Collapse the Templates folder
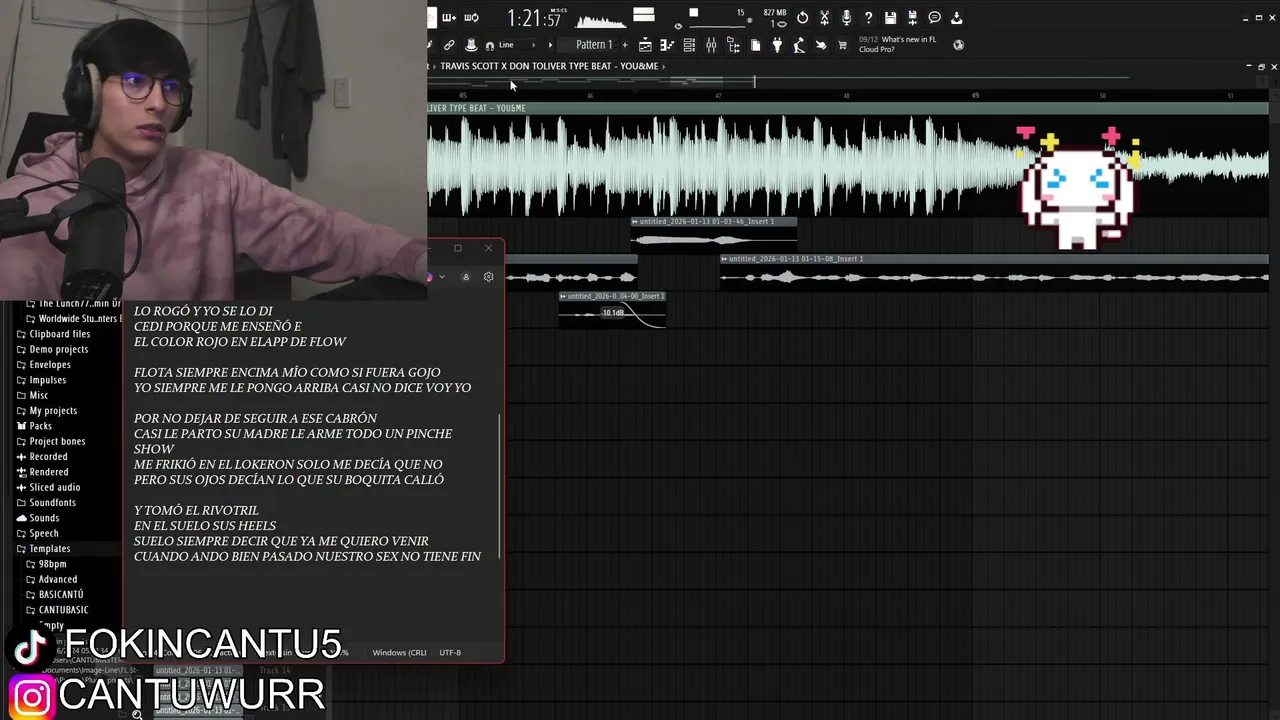Image resolution: width=1280 pixels, height=720 pixels. pyautogui.click(x=48, y=549)
